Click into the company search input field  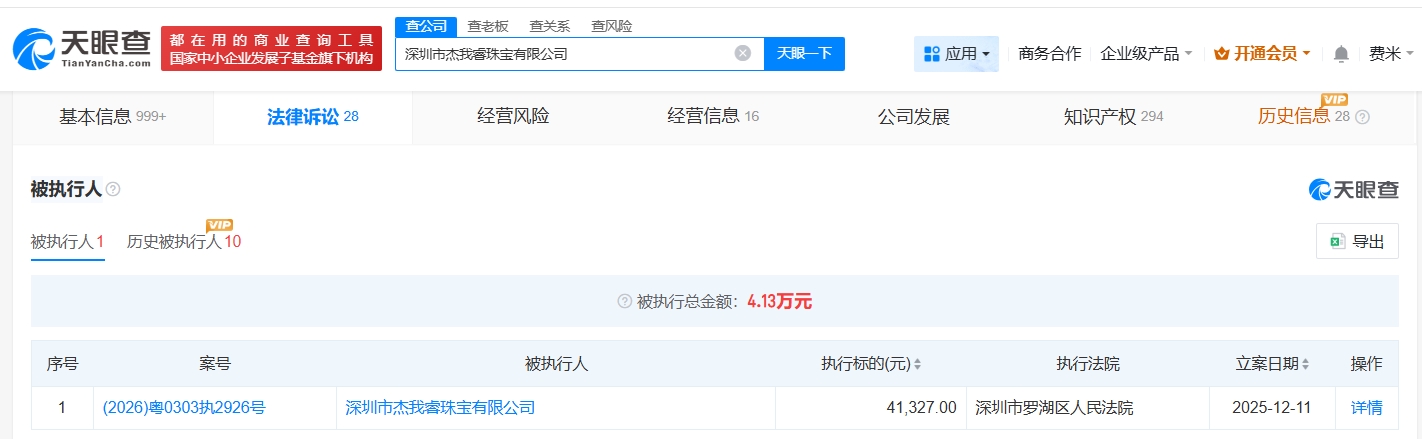tap(565, 54)
